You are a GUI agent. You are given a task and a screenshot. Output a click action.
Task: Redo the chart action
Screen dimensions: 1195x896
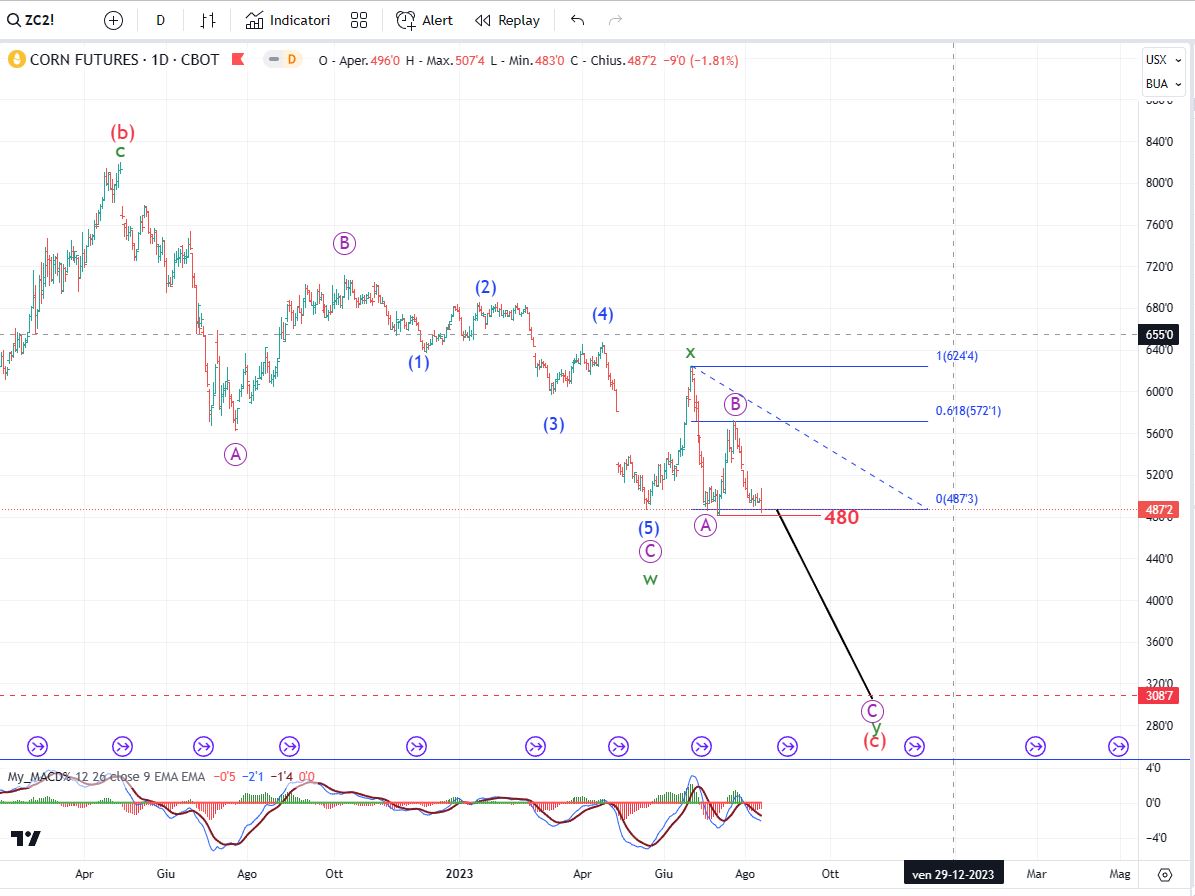point(616,21)
